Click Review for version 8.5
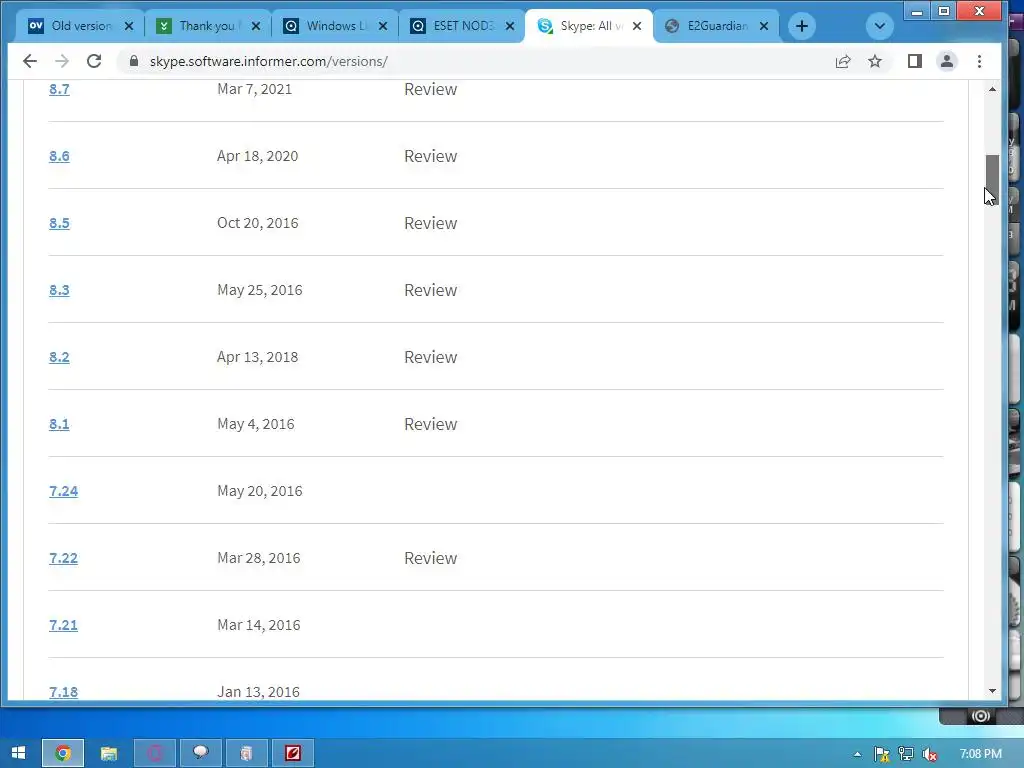The height and width of the screenshot is (768, 1024). [430, 223]
